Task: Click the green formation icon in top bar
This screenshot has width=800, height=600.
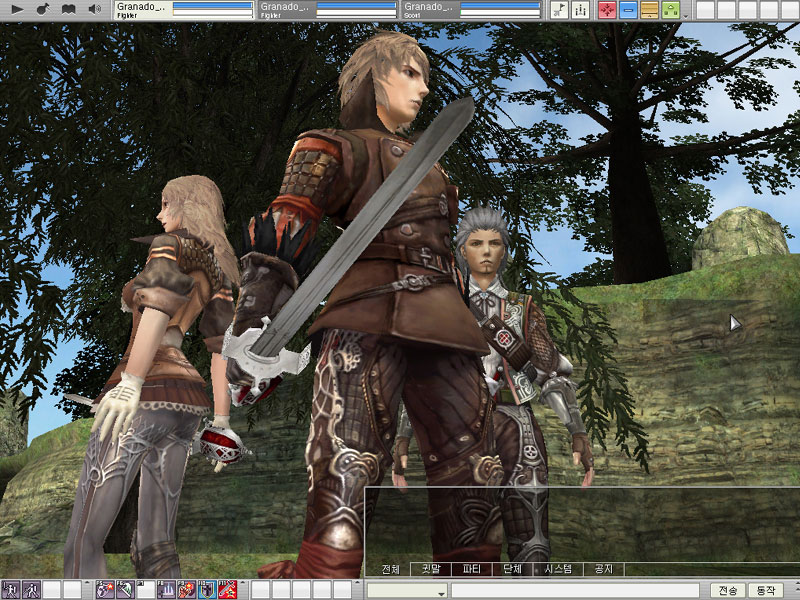Action: (x=670, y=10)
